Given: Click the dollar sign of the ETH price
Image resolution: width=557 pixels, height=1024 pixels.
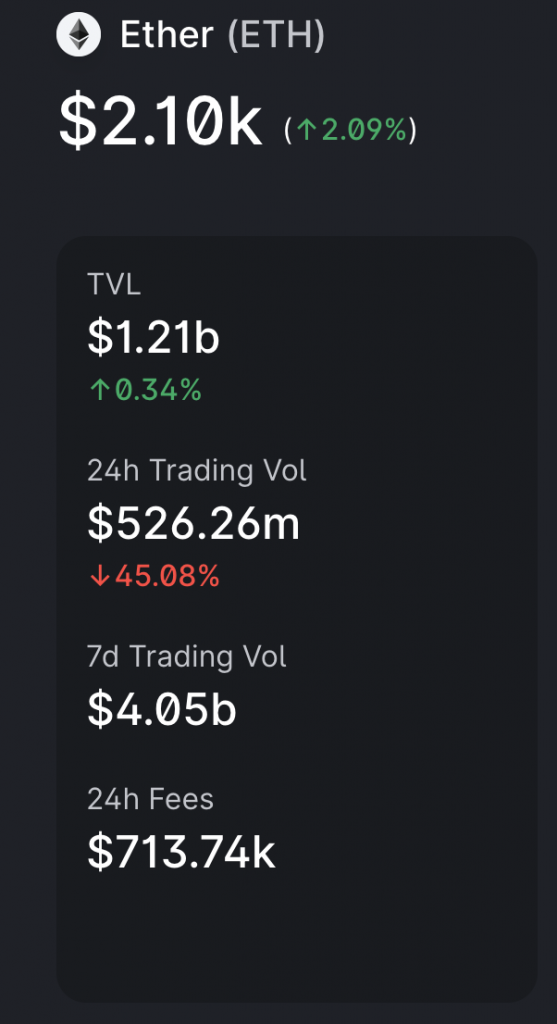Looking at the screenshot, I should [x=78, y=122].
